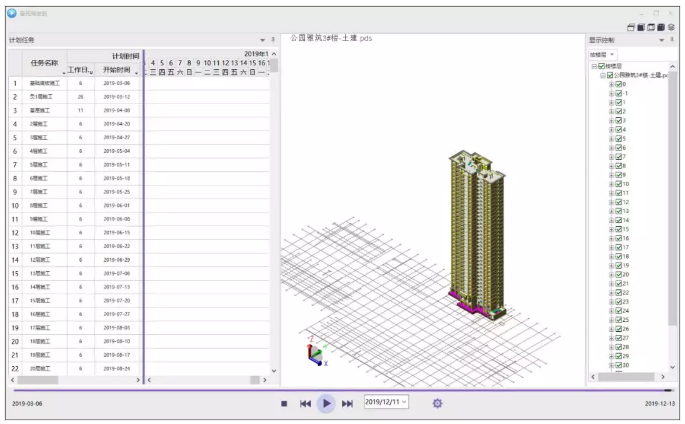Click the floor tree vertical scrollbar
The height and width of the screenshot is (424, 685).
[x=672, y=199]
